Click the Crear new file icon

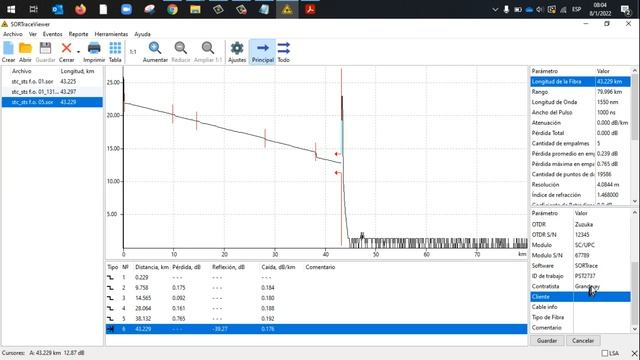coord(8,52)
